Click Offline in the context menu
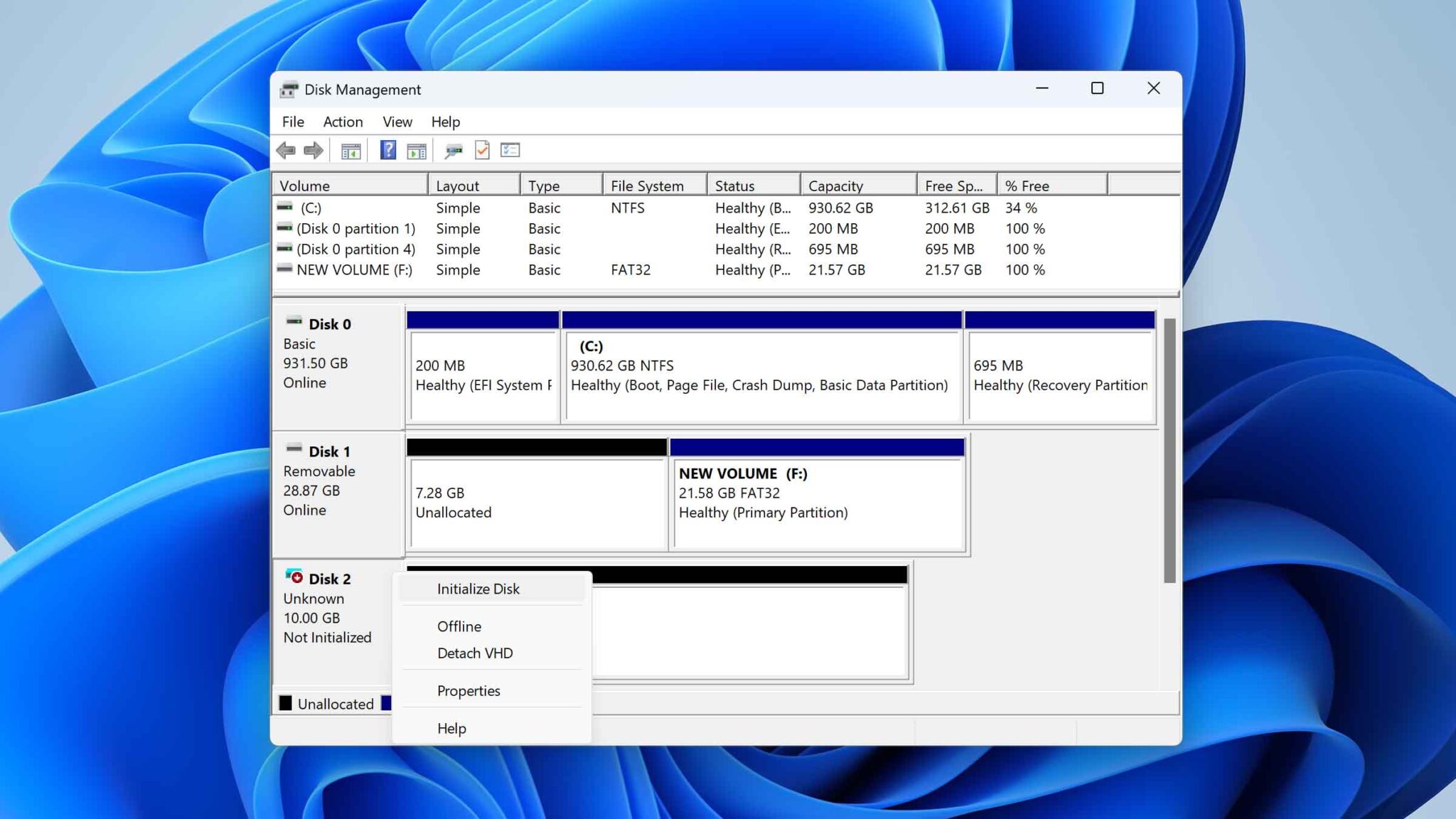Viewport: 1456px width, 819px height. 459,626
